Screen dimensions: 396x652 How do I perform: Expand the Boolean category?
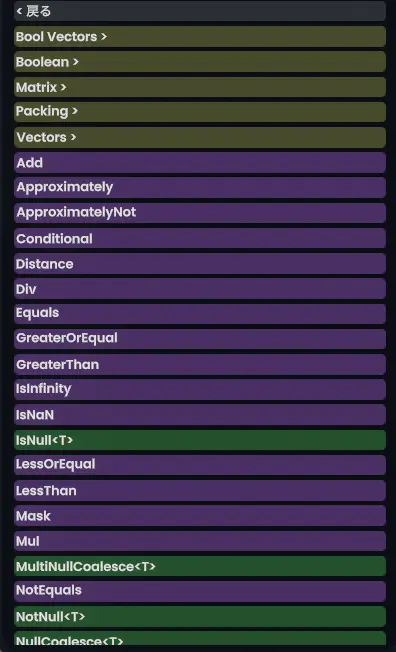[x=200, y=62]
